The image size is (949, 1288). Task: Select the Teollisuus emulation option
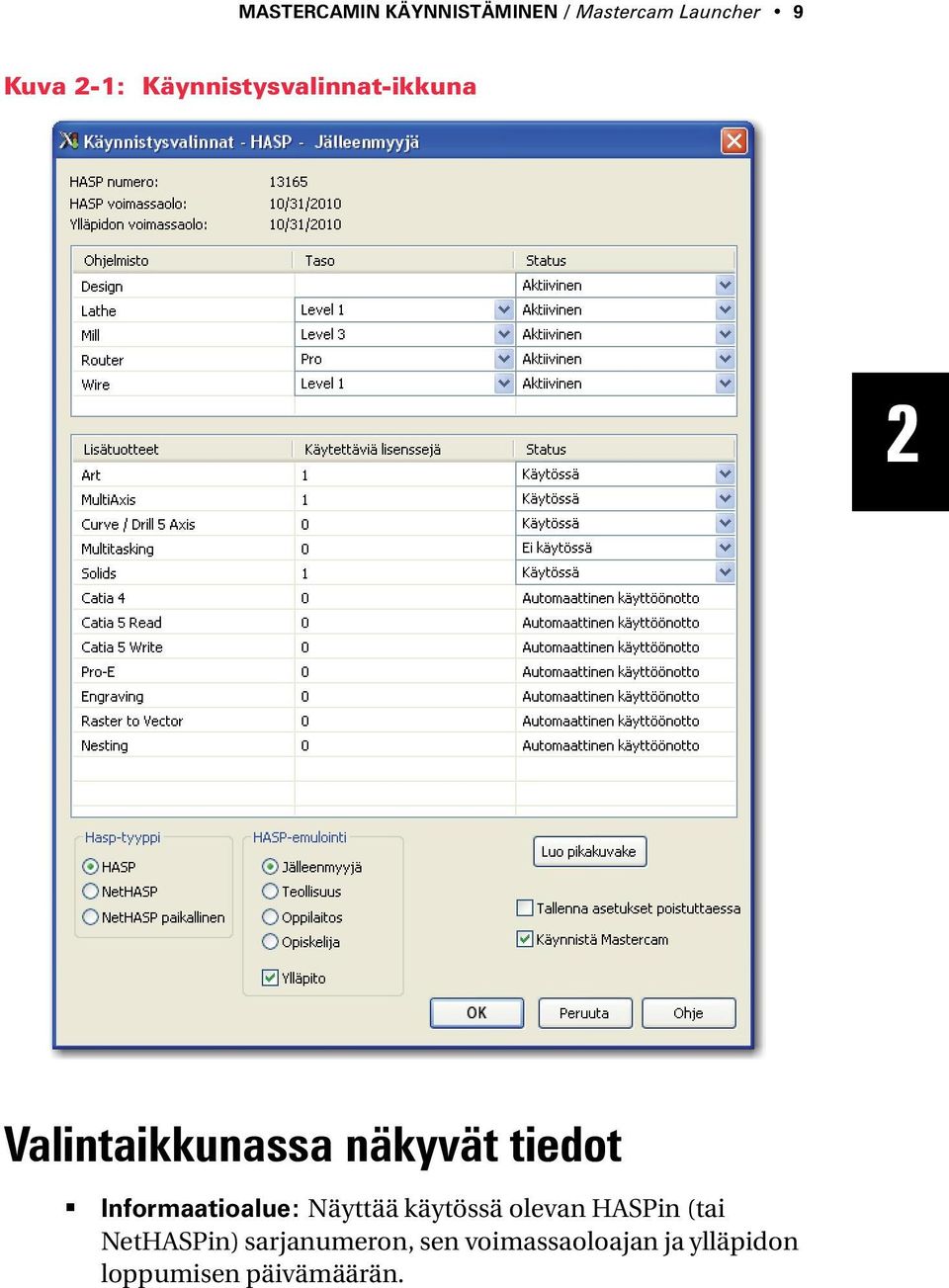point(270,892)
